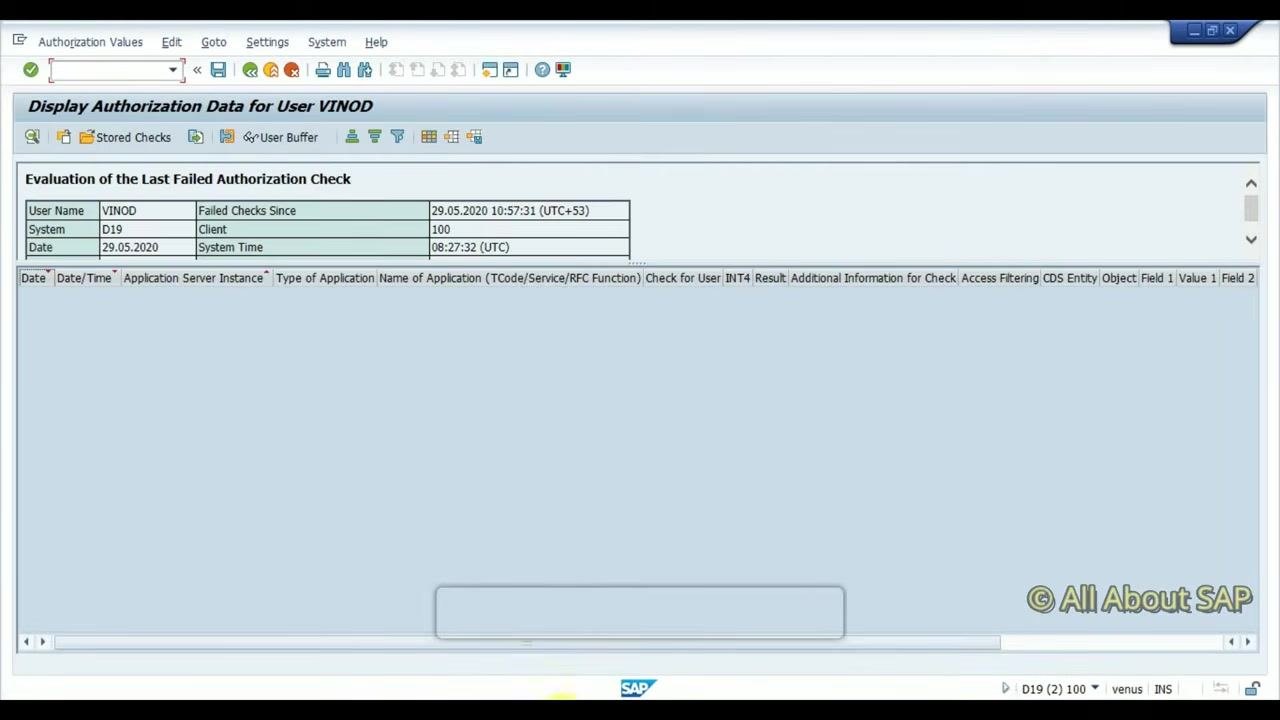Click the Change Layout grid icon
The image size is (1280, 720).
pos(429,137)
